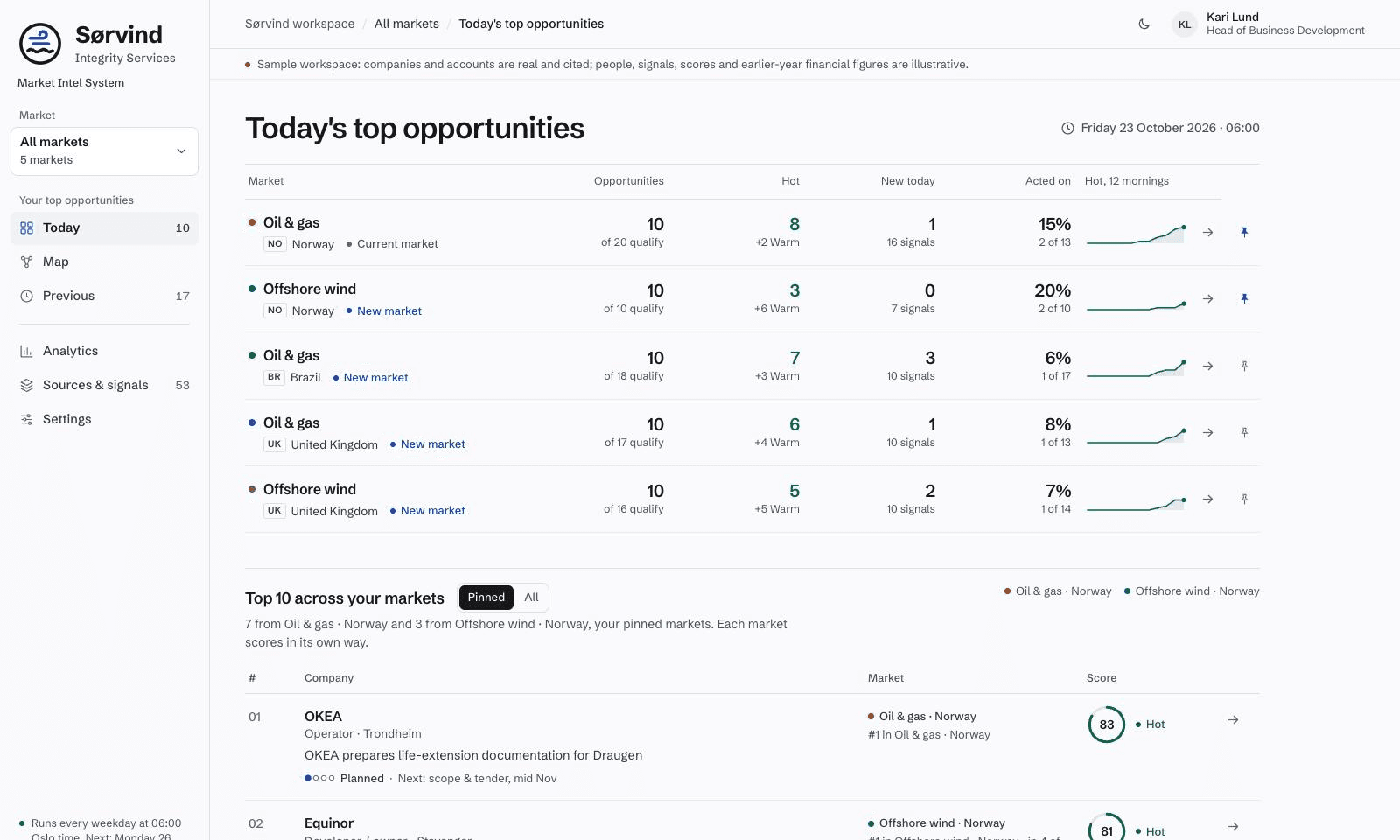The width and height of the screenshot is (1400, 840).
Task: Open Previous opportunities list
Action: [104, 296]
